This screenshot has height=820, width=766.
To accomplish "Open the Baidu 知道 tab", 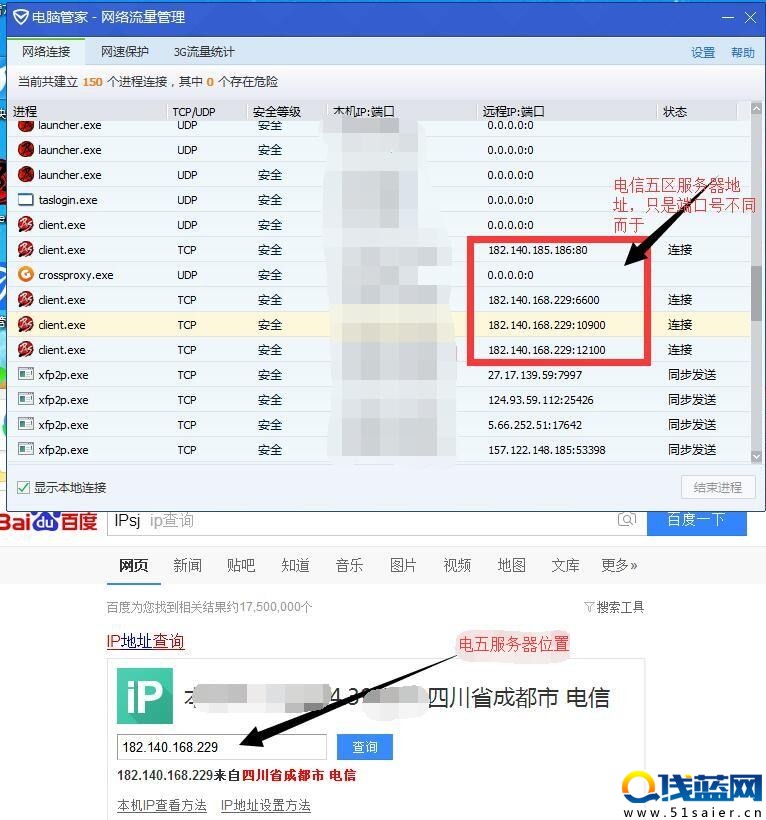I will point(295,565).
